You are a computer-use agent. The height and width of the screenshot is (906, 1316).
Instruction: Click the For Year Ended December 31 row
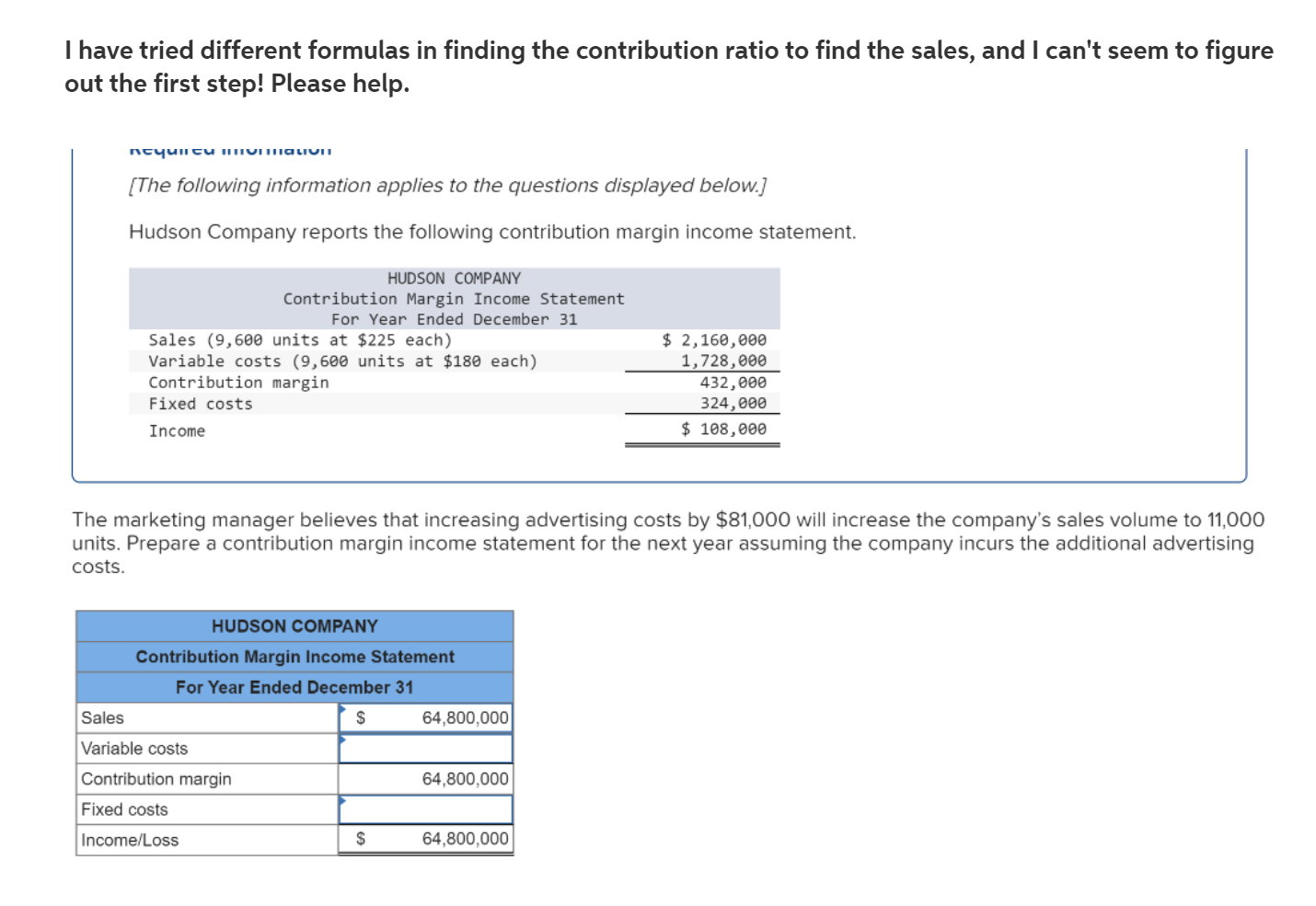[294, 687]
